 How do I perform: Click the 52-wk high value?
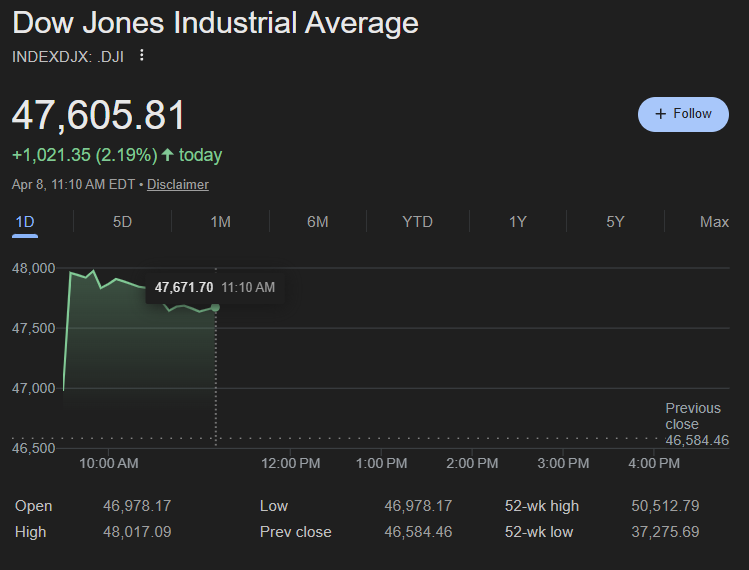click(664, 506)
